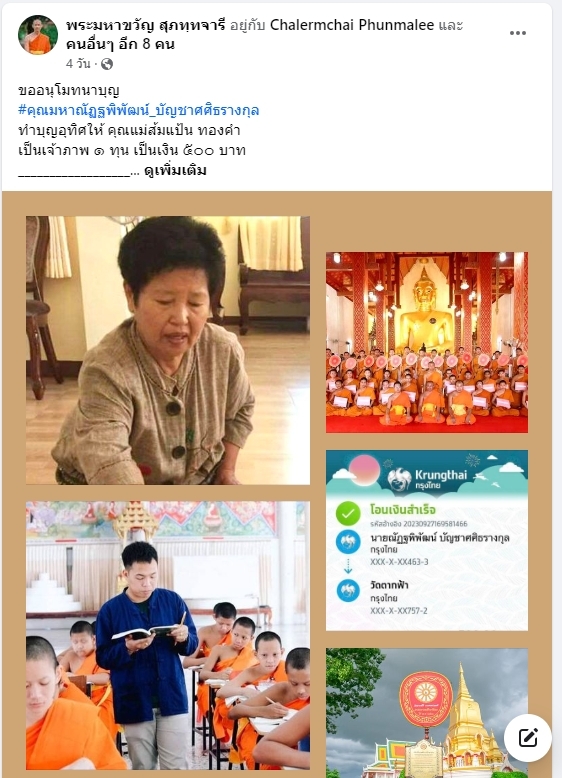Image resolution: width=562 pixels, height=778 pixels.
Task: Open the photo of the elderly woman
Action: point(168,350)
